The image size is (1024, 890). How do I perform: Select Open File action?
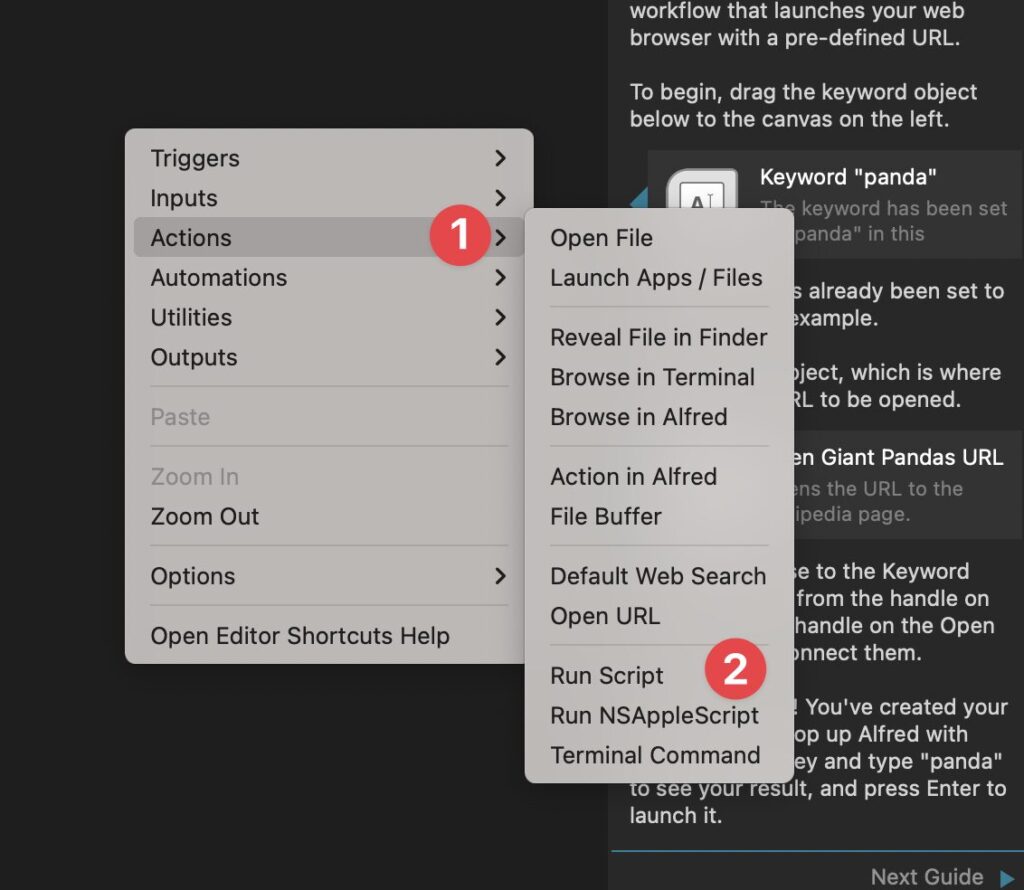click(x=659, y=238)
